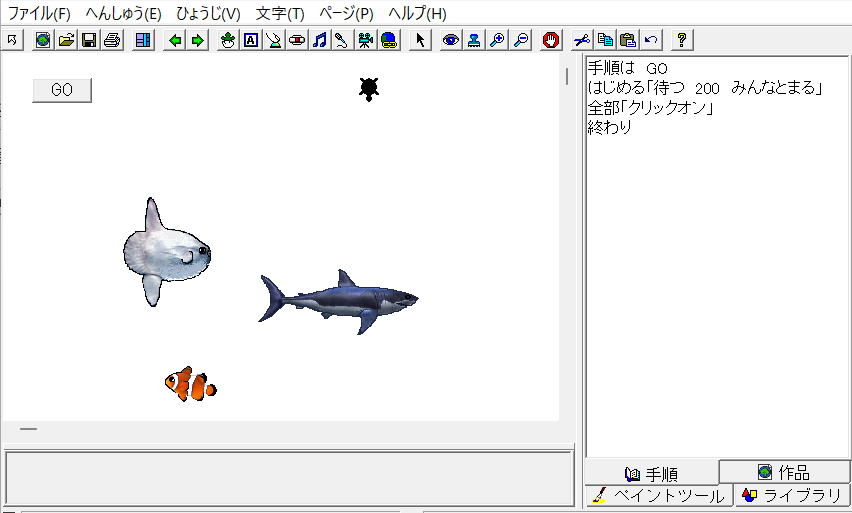Viewport: 852px width, 513px height.
Task: Switch to the 手順 tab
Action: (651, 474)
